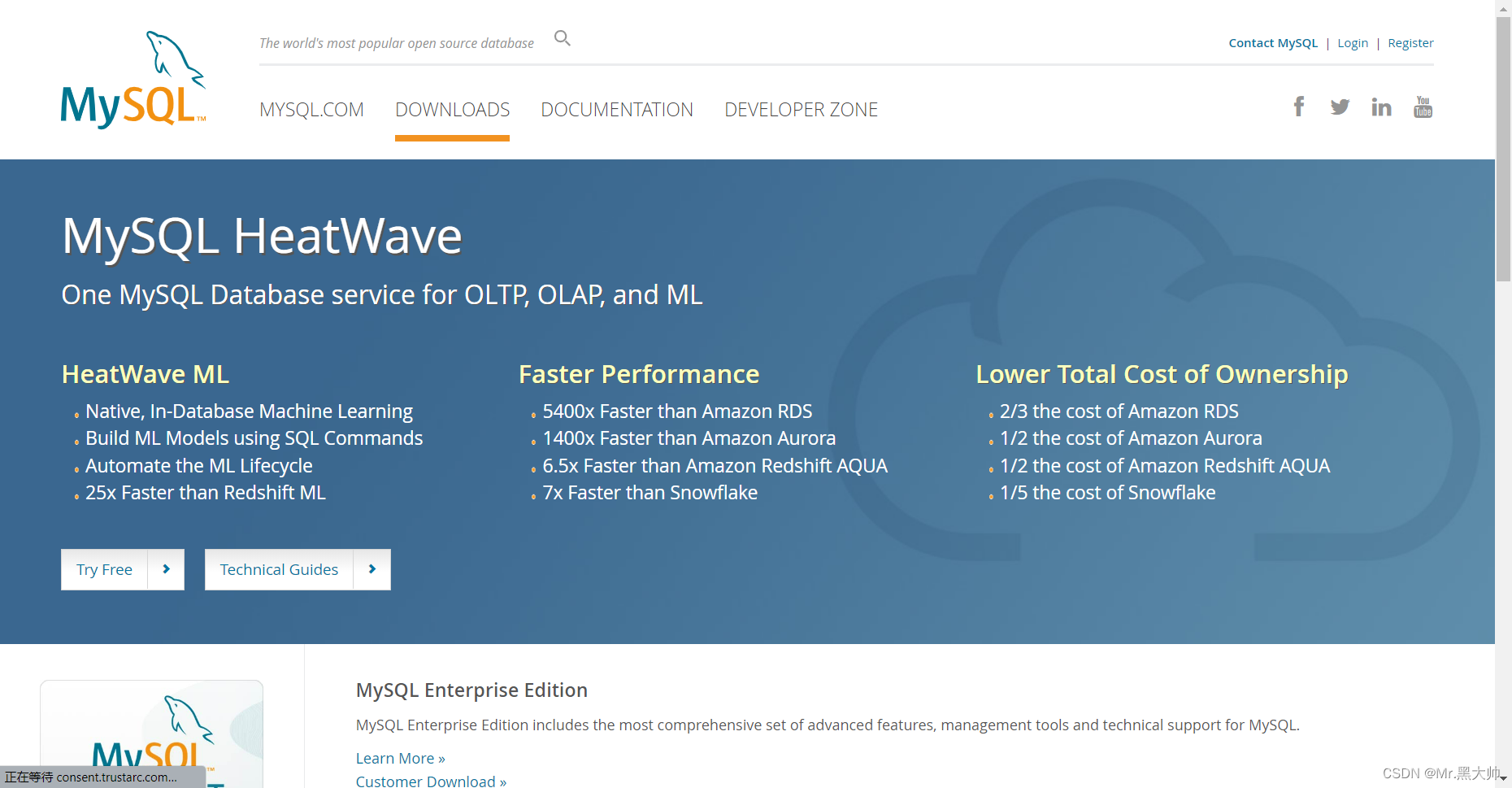Click the MySQL HeatWave headline
Viewport: 1512px width, 788px height.
(262, 237)
